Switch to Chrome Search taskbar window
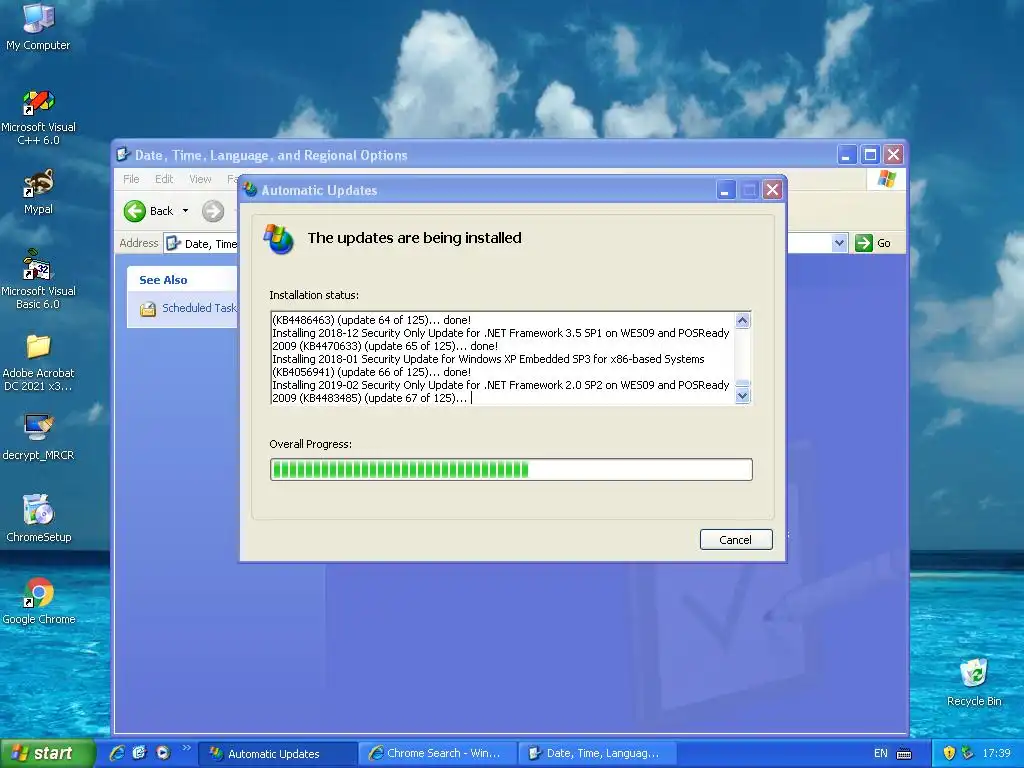This screenshot has width=1024, height=768. pyautogui.click(x=438, y=754)
